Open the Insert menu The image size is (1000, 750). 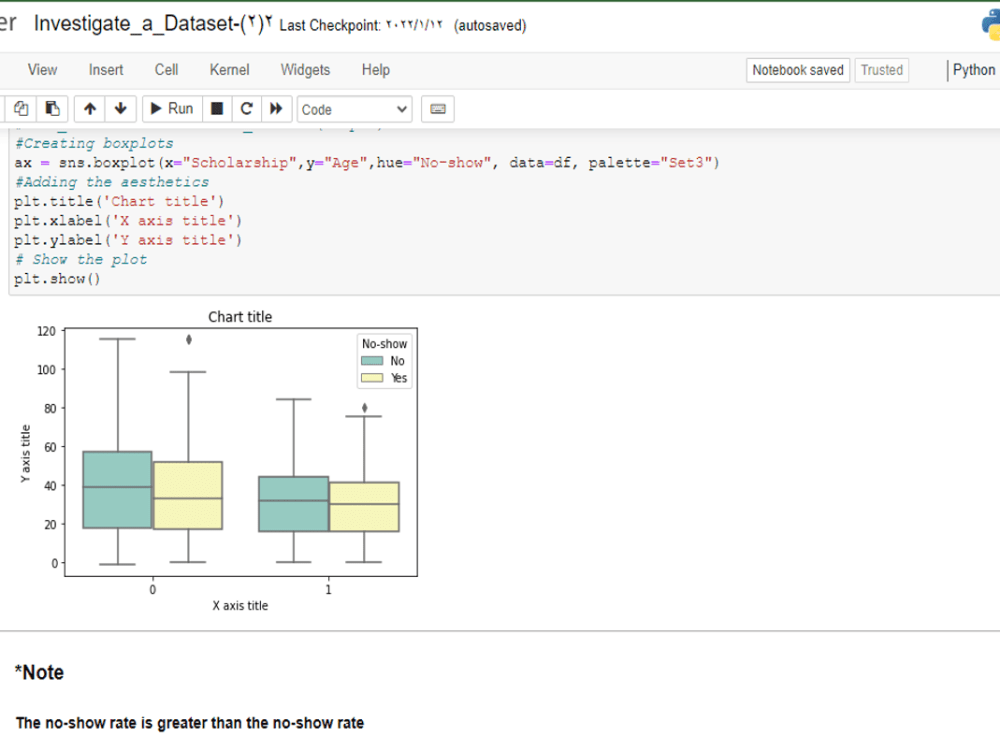[x=106, y=70]
